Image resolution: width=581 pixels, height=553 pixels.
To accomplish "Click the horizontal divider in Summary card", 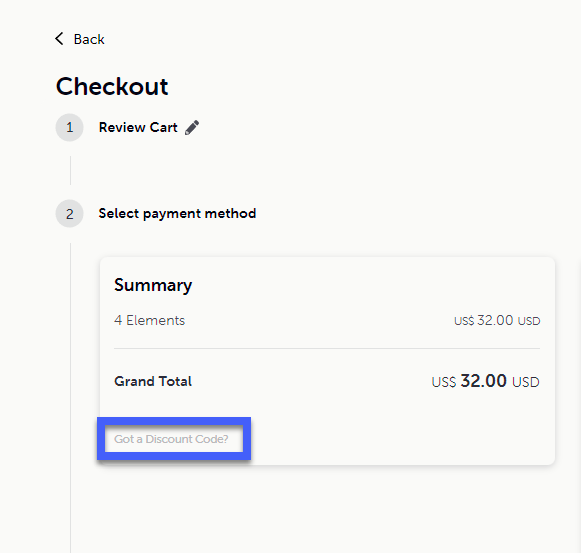I will coord(327,348).
